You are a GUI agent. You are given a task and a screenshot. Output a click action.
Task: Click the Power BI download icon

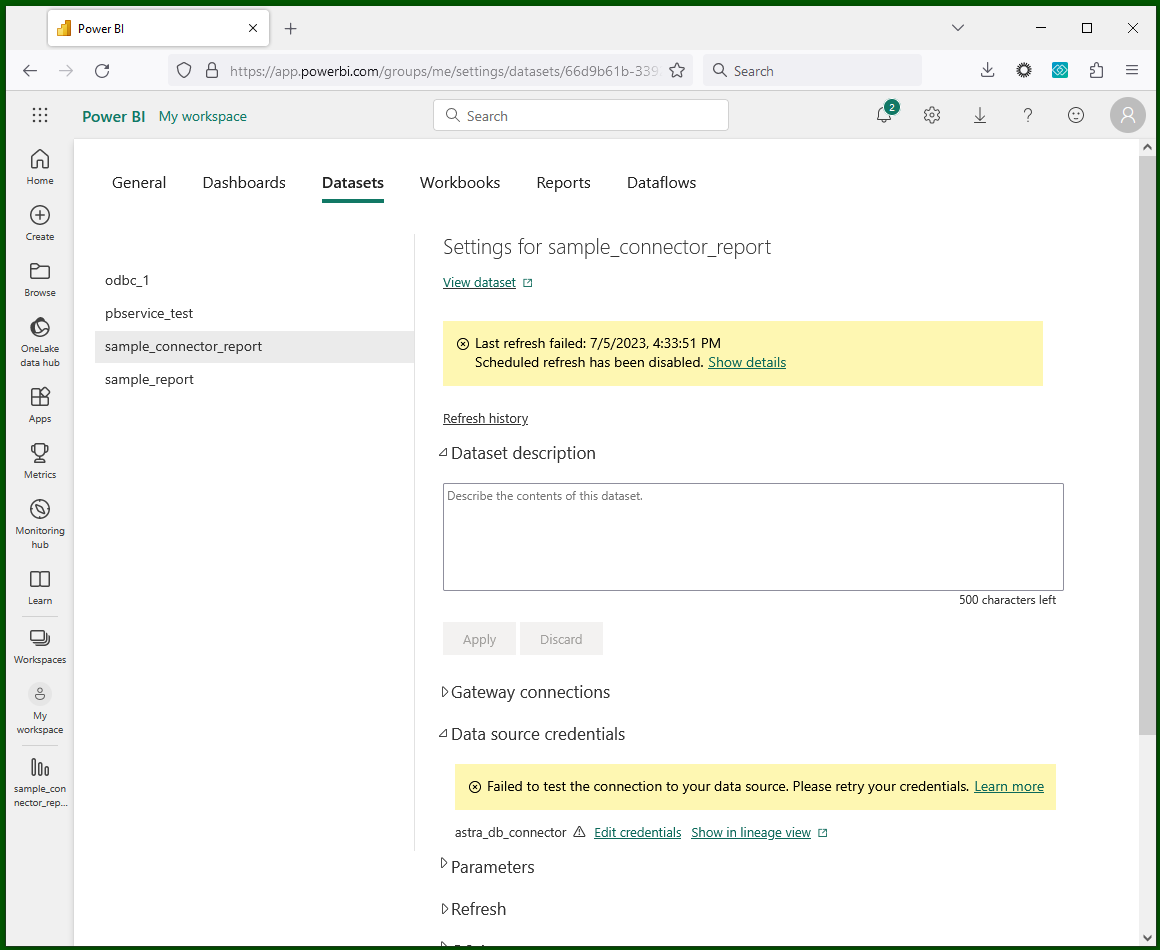coord(979,115)
